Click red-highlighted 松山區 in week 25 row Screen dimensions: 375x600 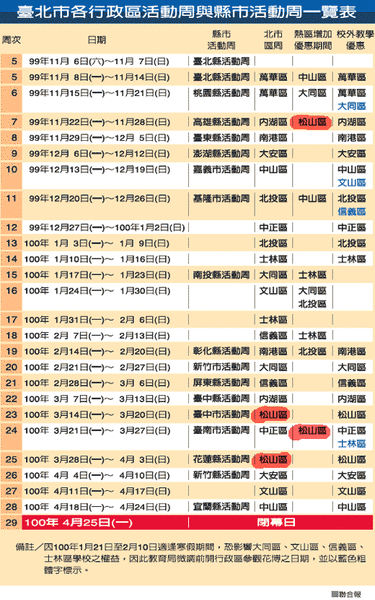click(x=272, y=459)
